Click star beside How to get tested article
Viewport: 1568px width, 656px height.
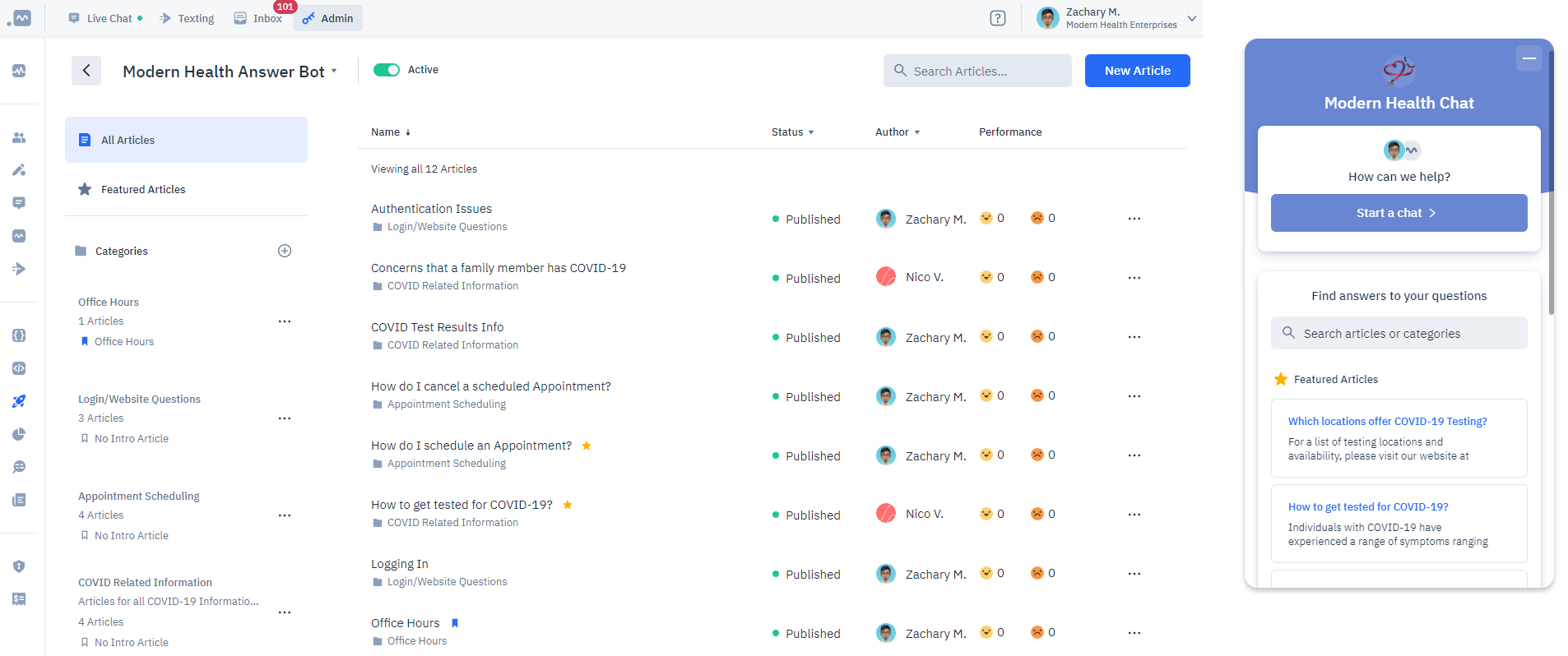568,505
